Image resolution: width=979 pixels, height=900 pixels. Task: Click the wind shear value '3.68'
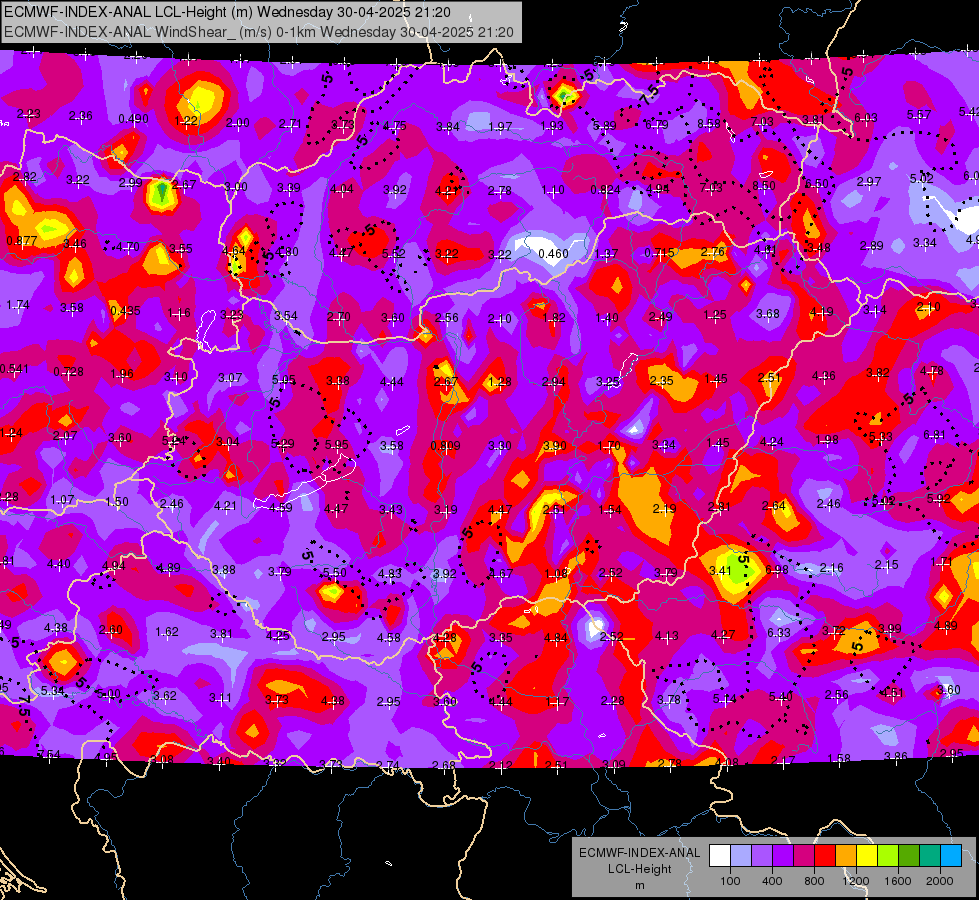tap(767, 314)
